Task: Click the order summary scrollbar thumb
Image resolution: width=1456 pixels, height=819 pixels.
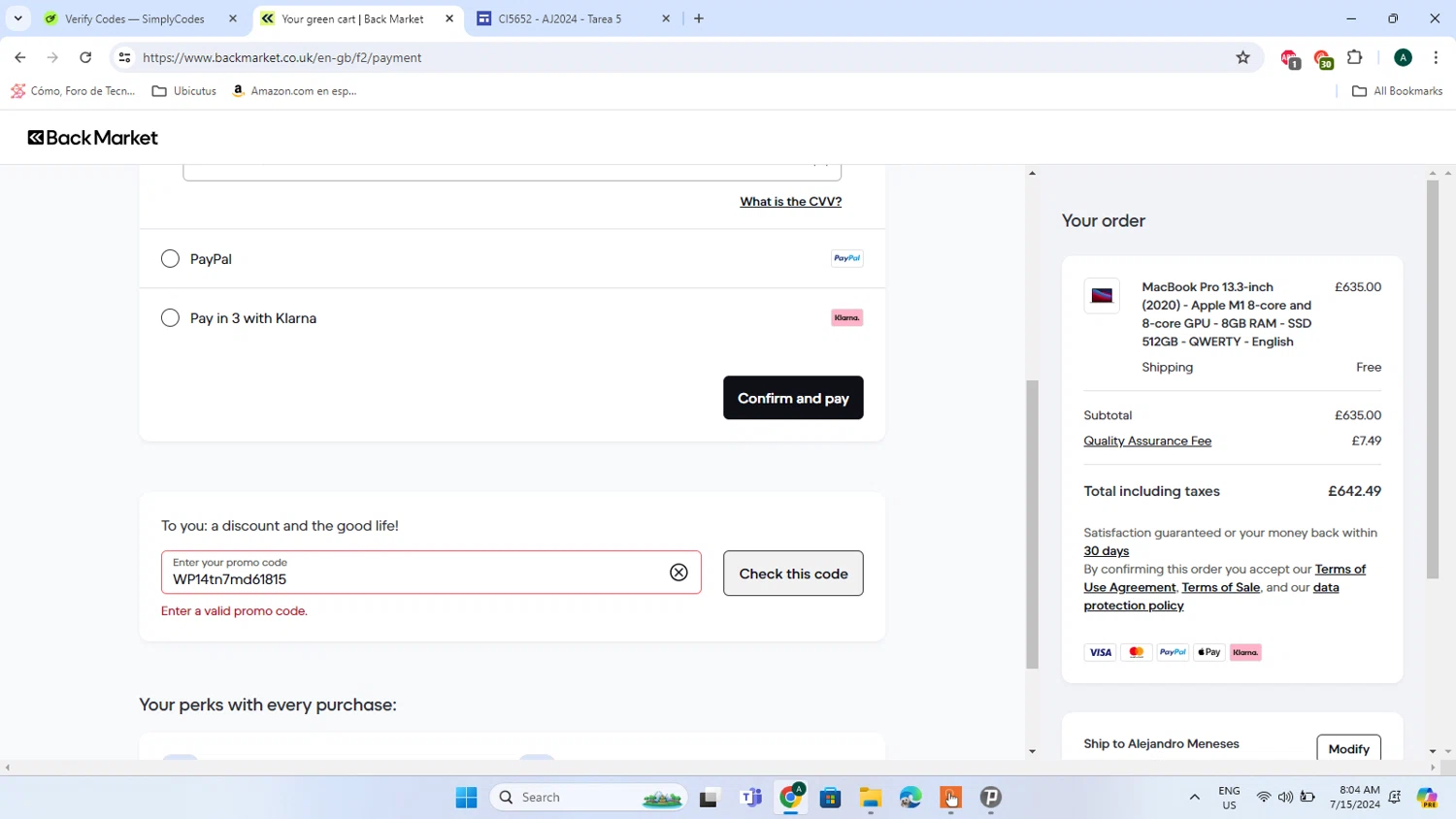Action: [1432, 379]
